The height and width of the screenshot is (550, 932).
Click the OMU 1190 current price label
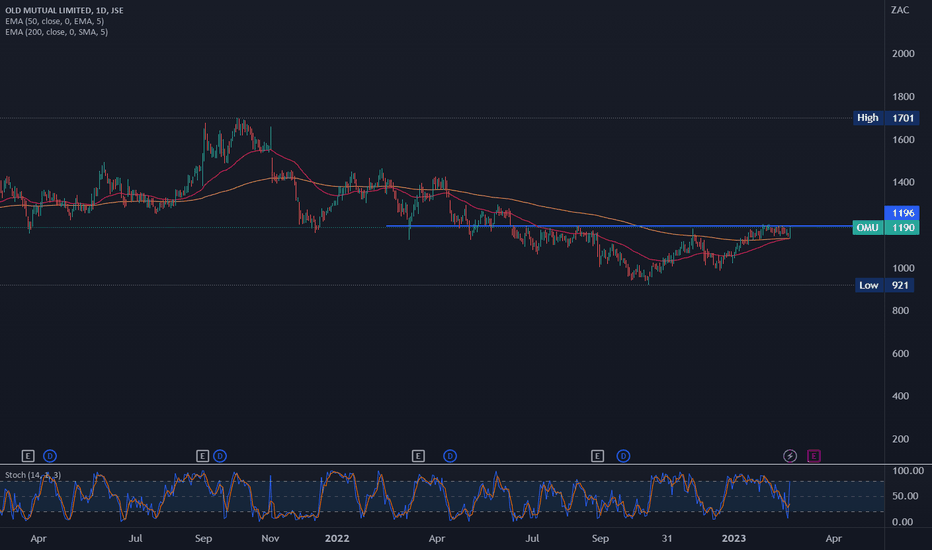pos(886,228)
